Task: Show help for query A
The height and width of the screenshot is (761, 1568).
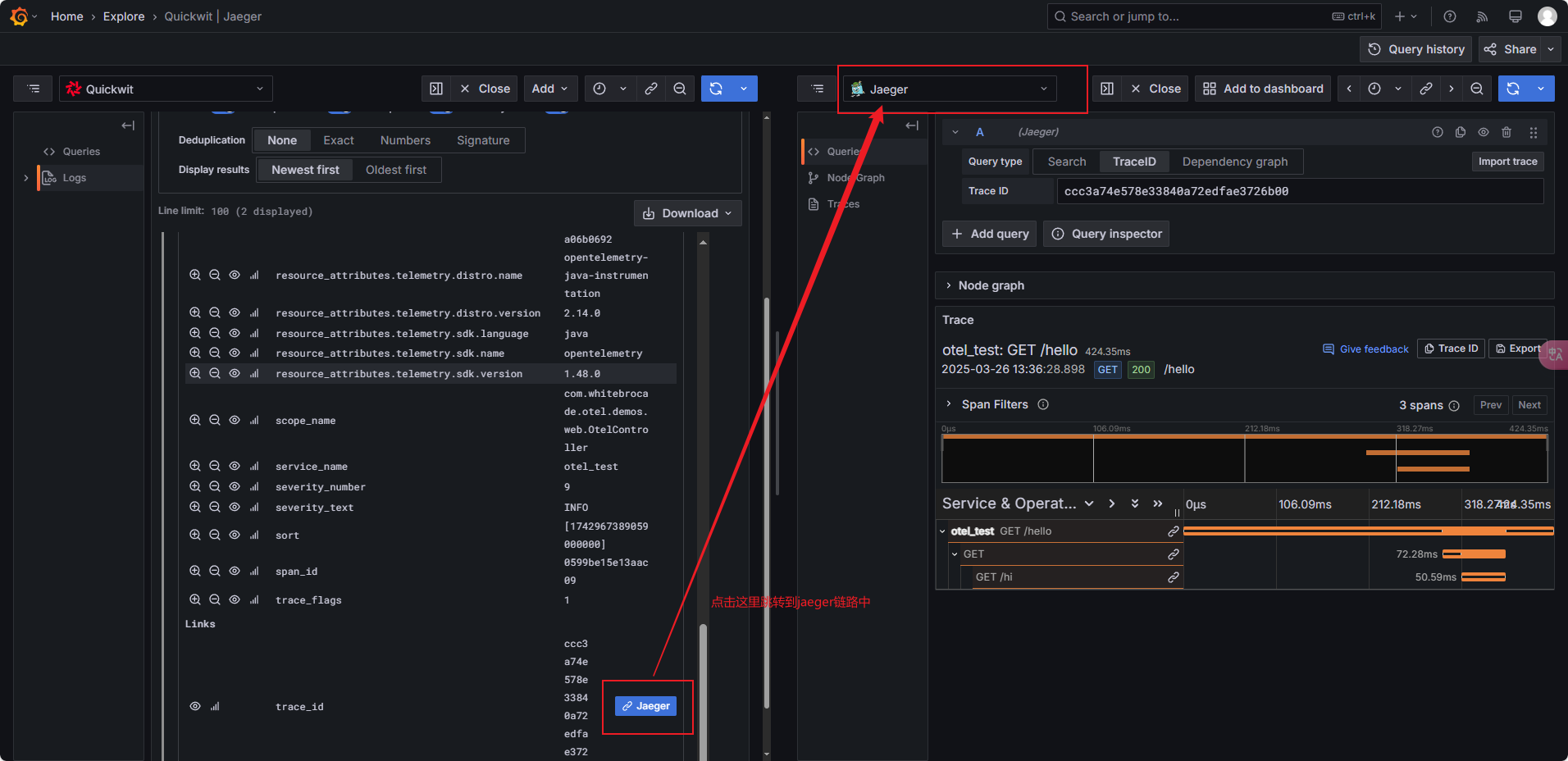Action: pos(1438,132)
